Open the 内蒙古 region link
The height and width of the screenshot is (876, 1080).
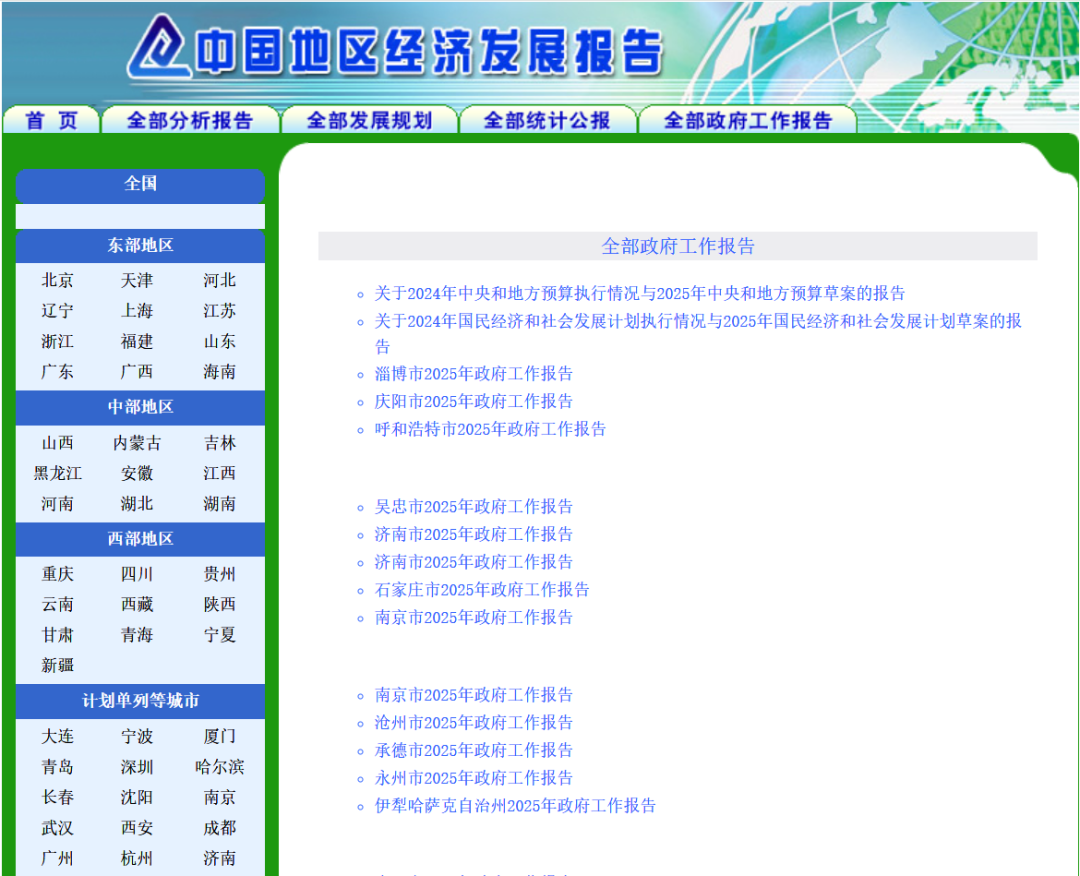tap(137, 443)
